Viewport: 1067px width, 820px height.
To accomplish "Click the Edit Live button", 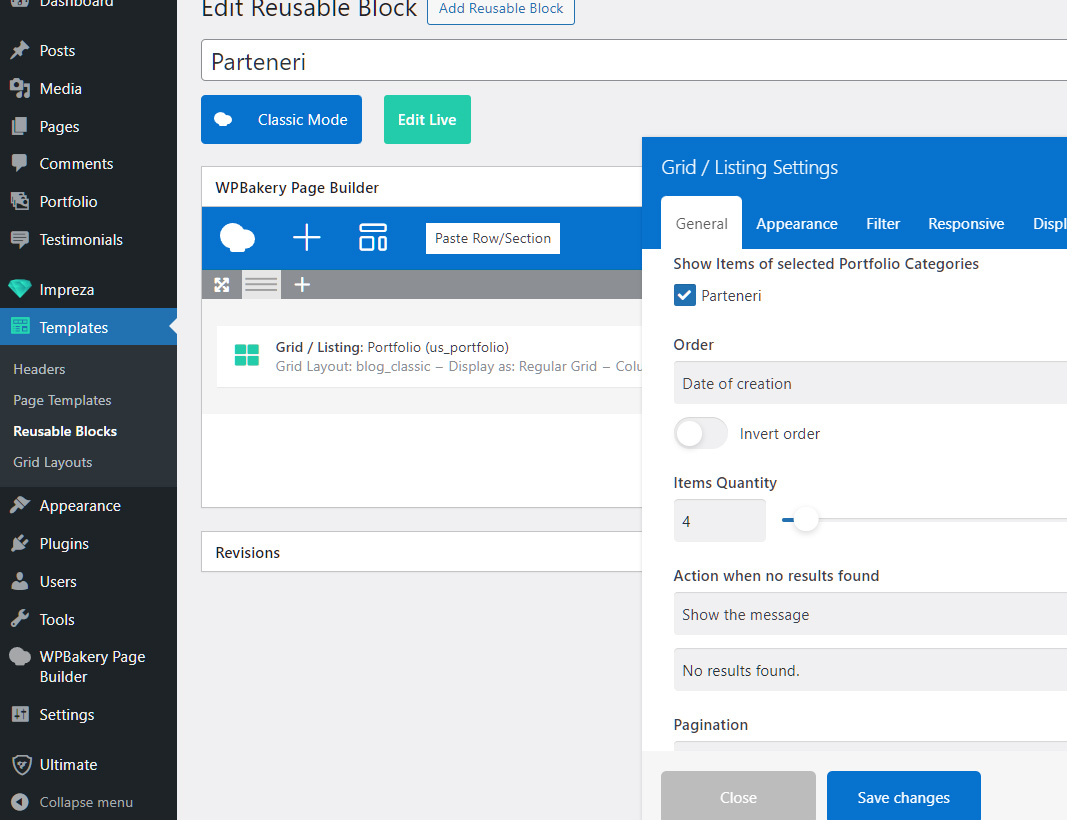I will (427, 120).
